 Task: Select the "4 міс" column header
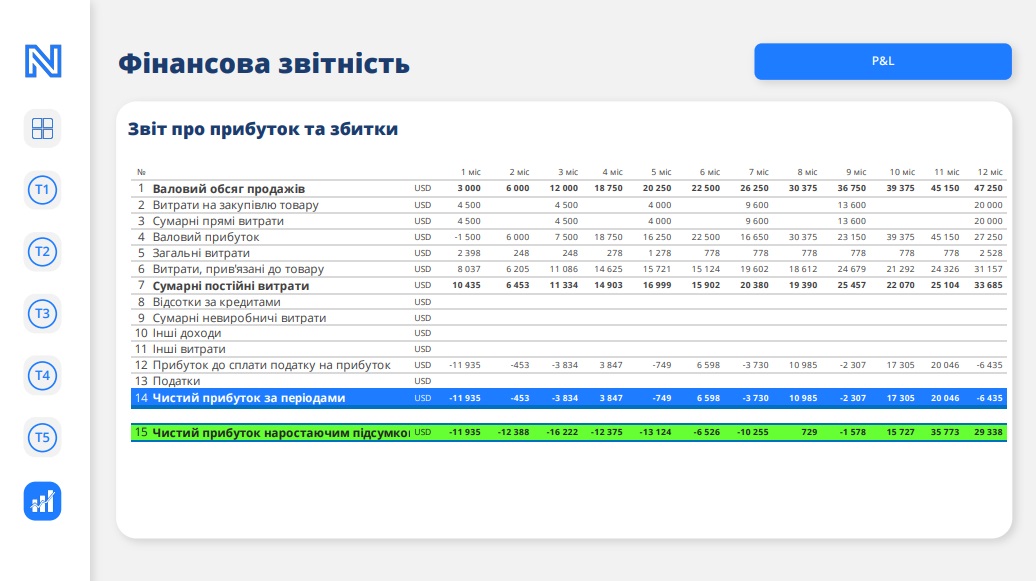612,172
